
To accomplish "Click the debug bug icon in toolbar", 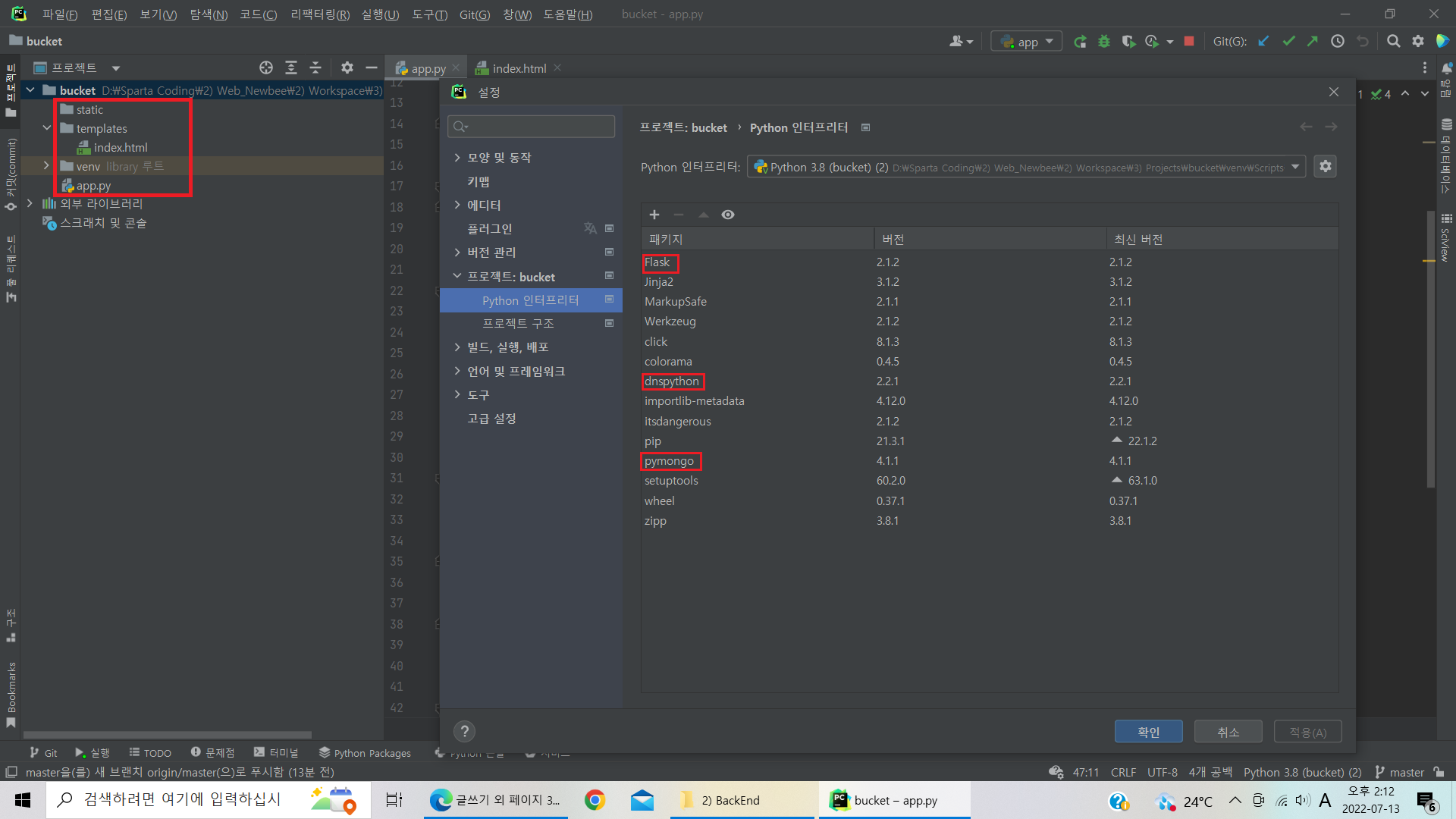I will click(x=1104, y=42).
